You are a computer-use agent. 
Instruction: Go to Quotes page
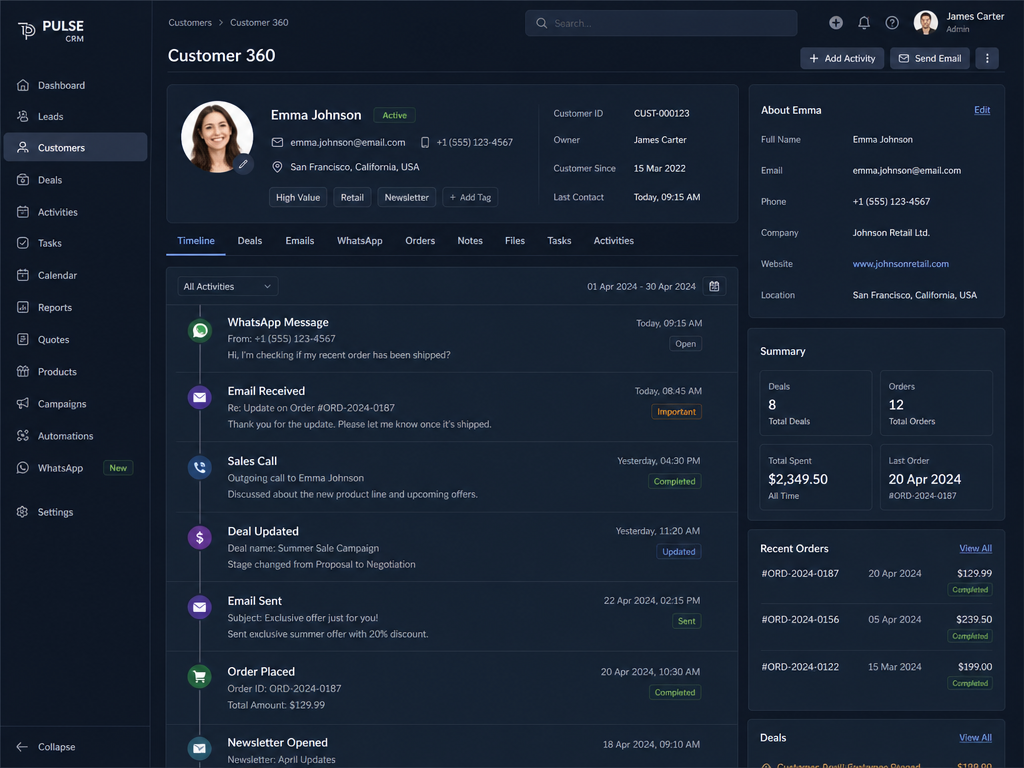click(53, 339)
